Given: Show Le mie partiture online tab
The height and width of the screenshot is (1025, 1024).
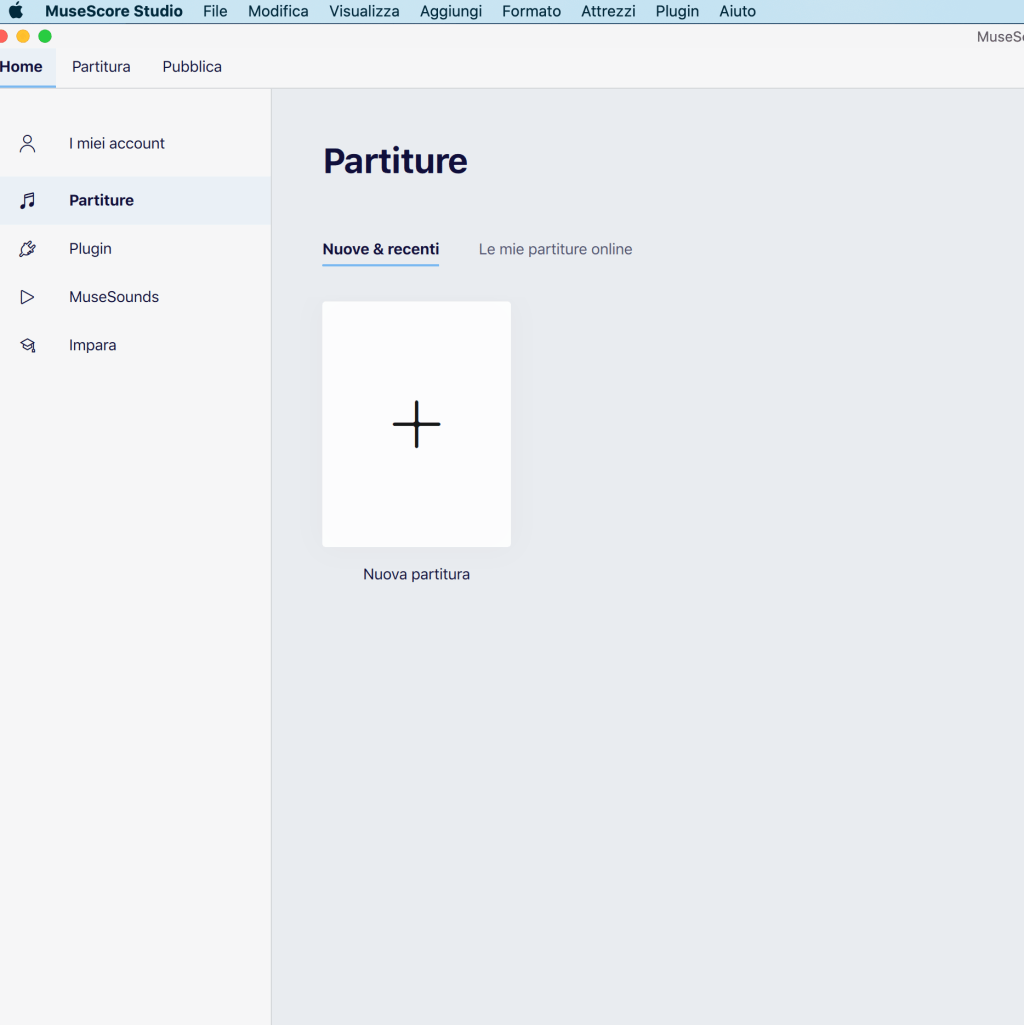Looking at the screenshot, I should pos(555,249).
